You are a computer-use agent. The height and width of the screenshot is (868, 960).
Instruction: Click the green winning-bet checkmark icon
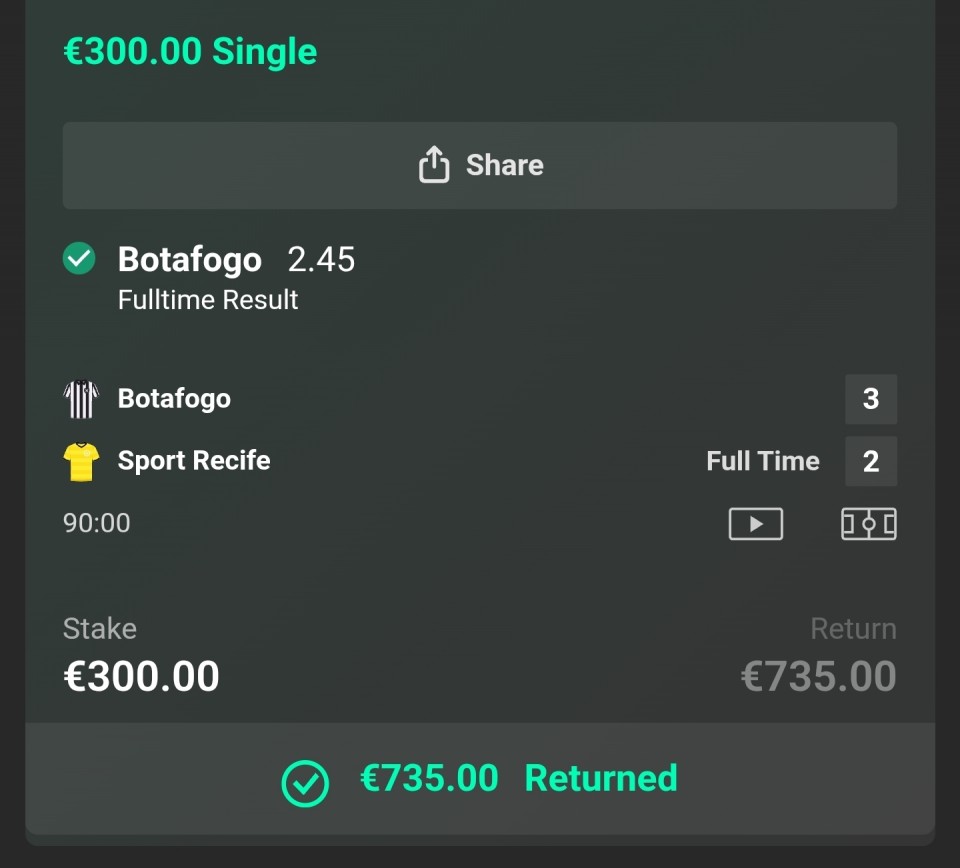coord(79,260)
